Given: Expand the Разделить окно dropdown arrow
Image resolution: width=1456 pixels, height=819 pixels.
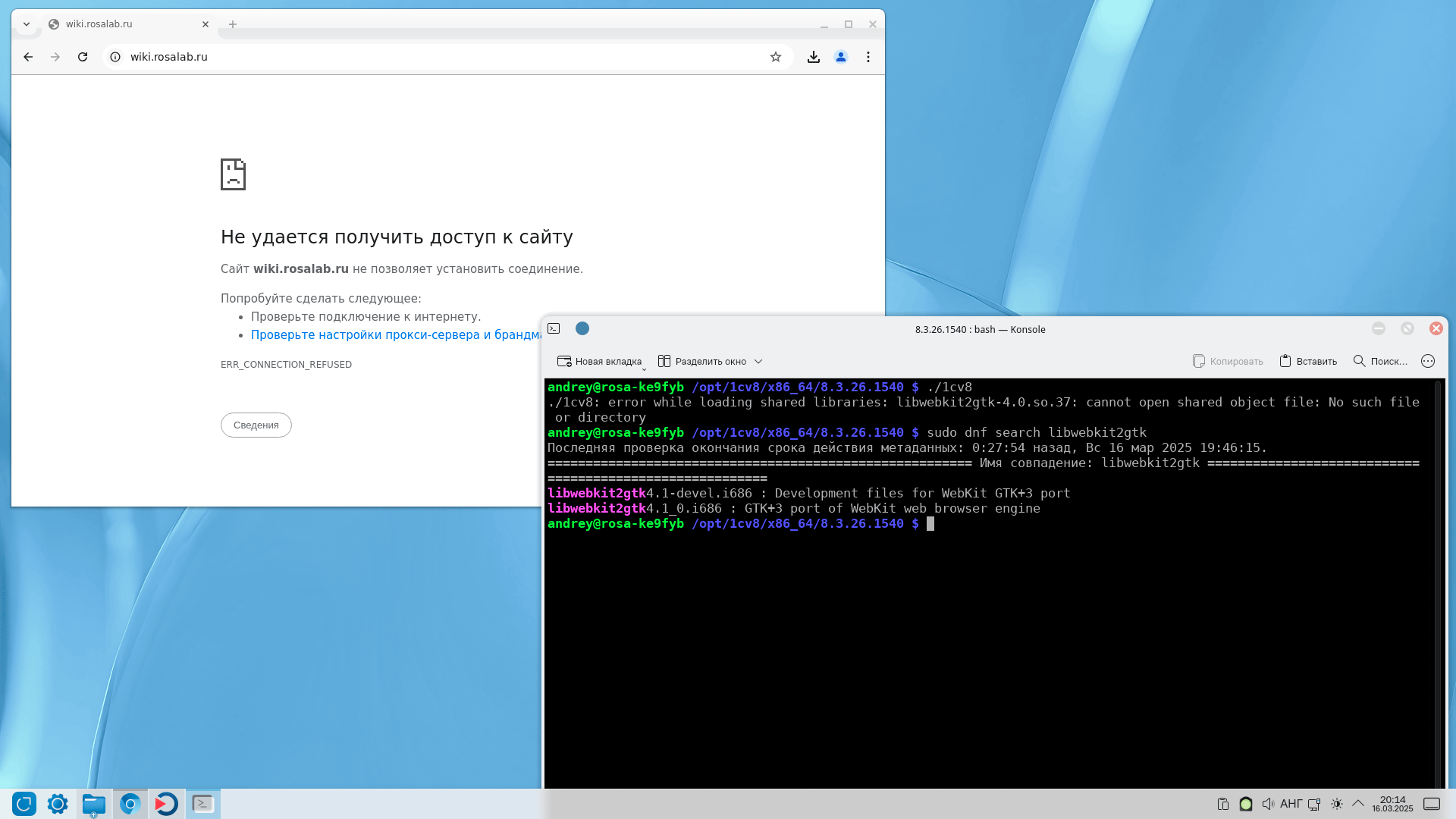Looking at the screenshot, I should (758, 362).
